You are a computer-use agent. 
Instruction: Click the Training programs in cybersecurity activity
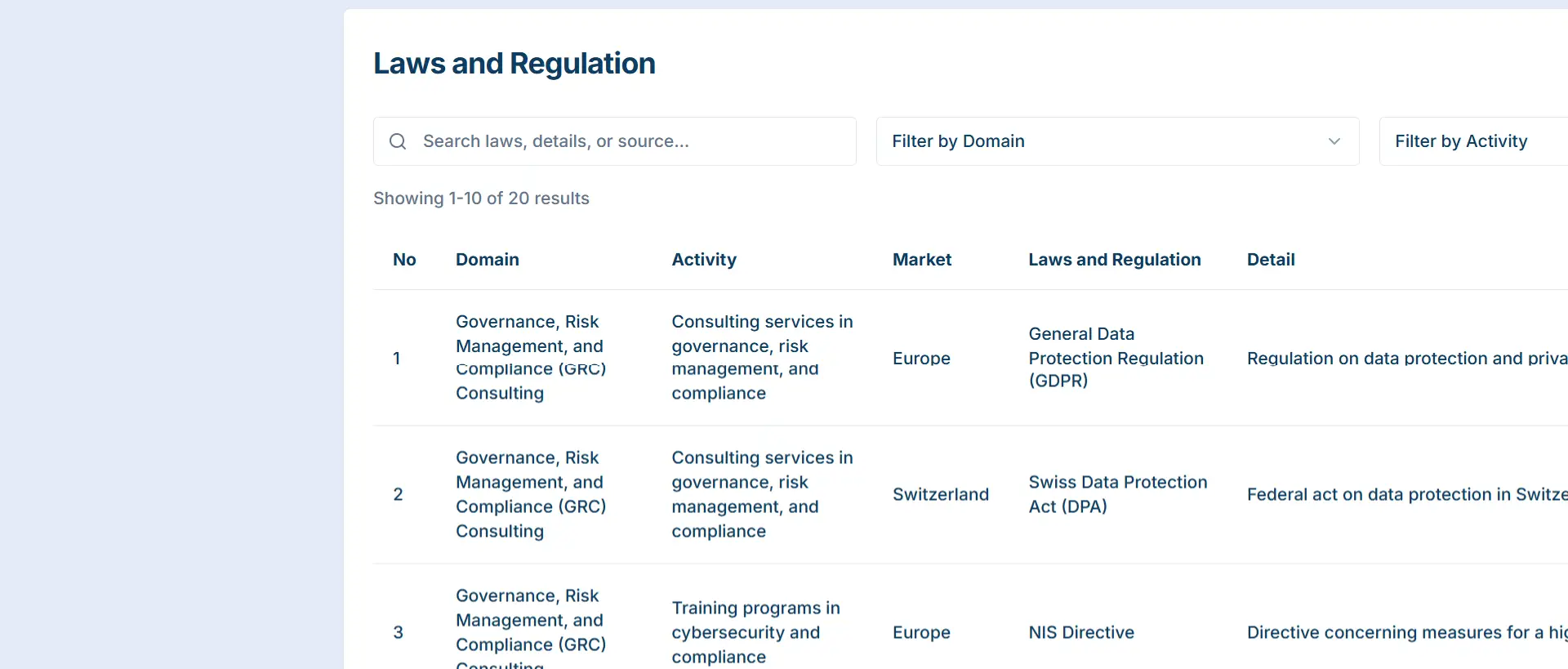click(x=755, y=632)
